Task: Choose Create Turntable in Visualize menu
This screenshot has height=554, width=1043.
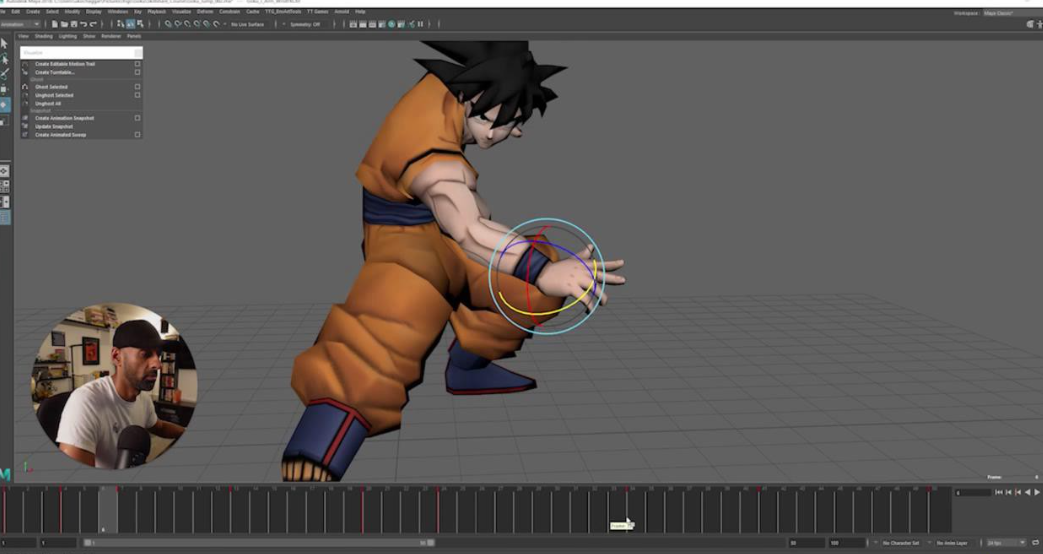Action: click(55, 72)
